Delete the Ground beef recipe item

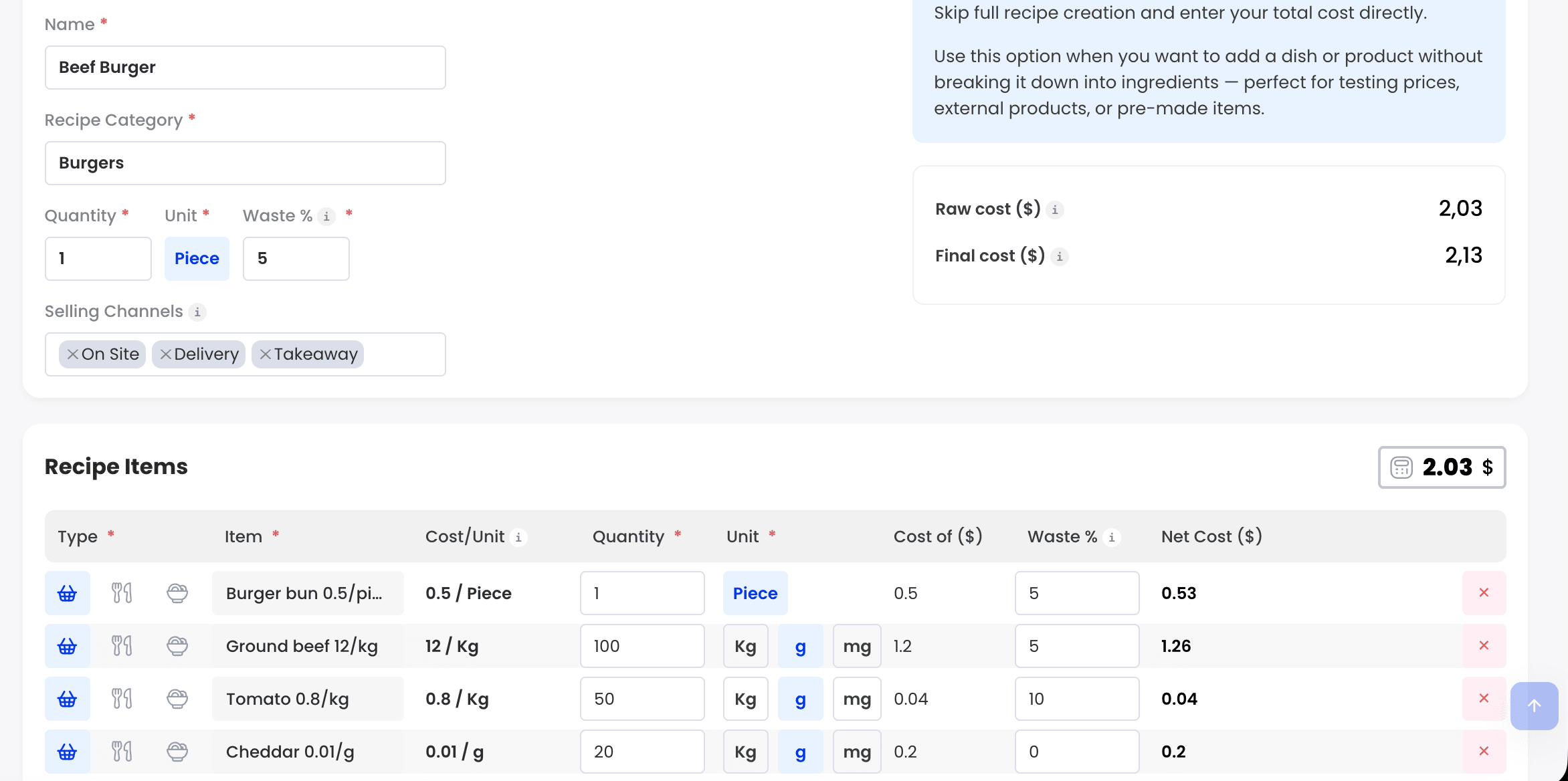(1484, 646)
